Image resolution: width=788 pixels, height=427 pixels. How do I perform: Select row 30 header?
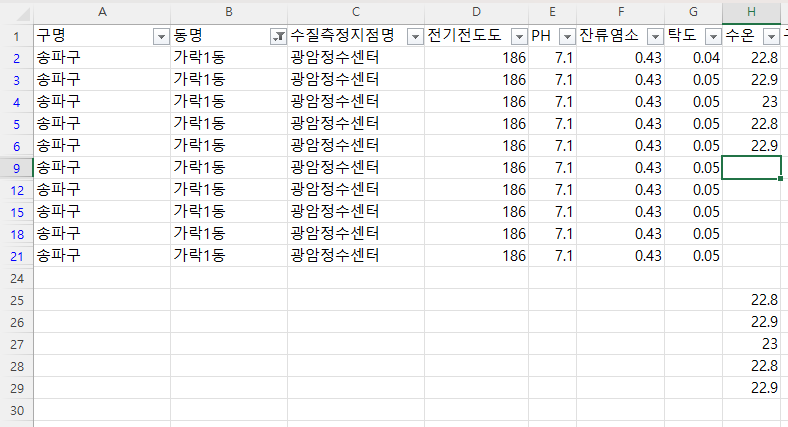pyautogui.click(x=17, y=410)
